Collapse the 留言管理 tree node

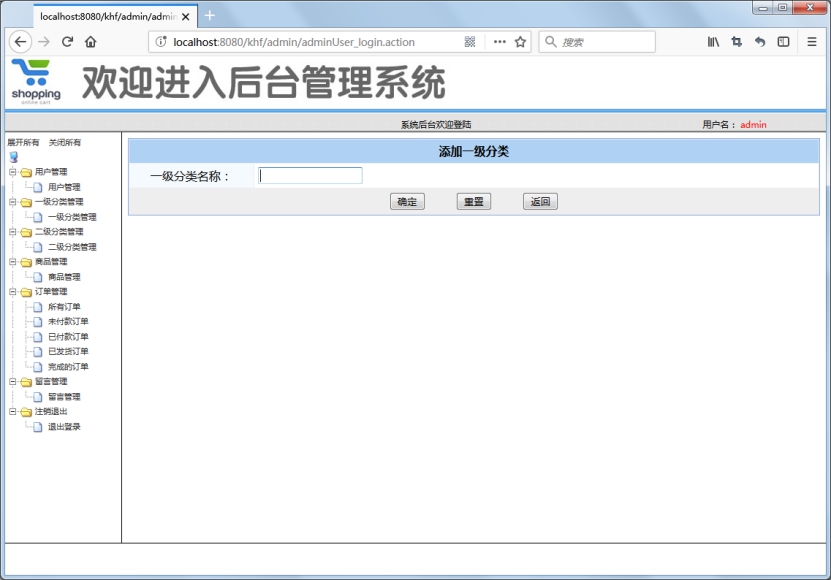(x=13, y=382)
